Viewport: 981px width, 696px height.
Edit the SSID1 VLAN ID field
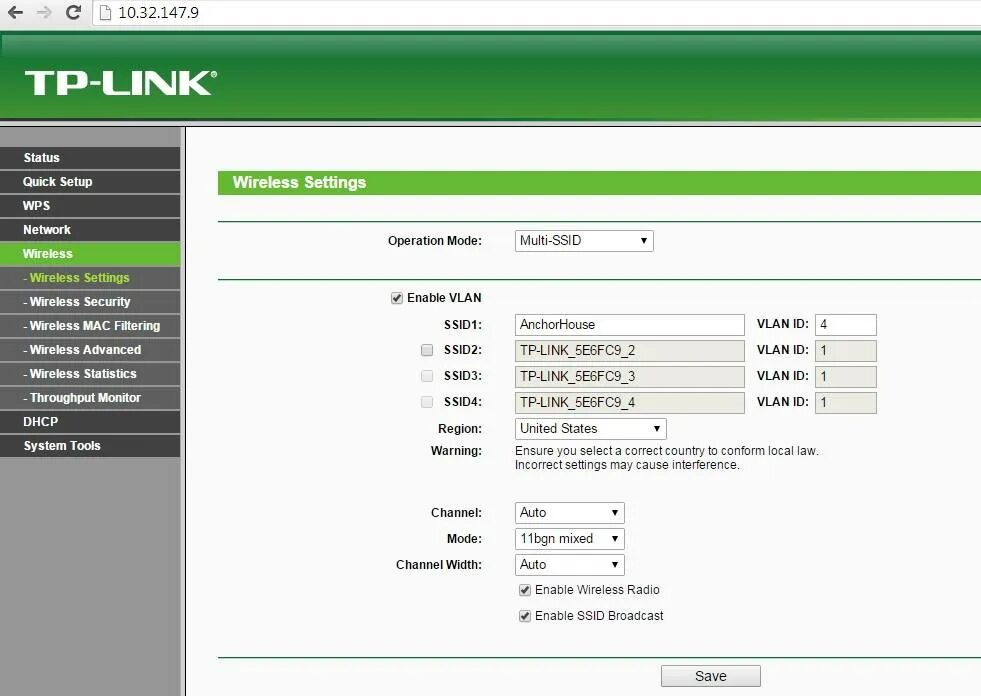[x=845, y=325]
